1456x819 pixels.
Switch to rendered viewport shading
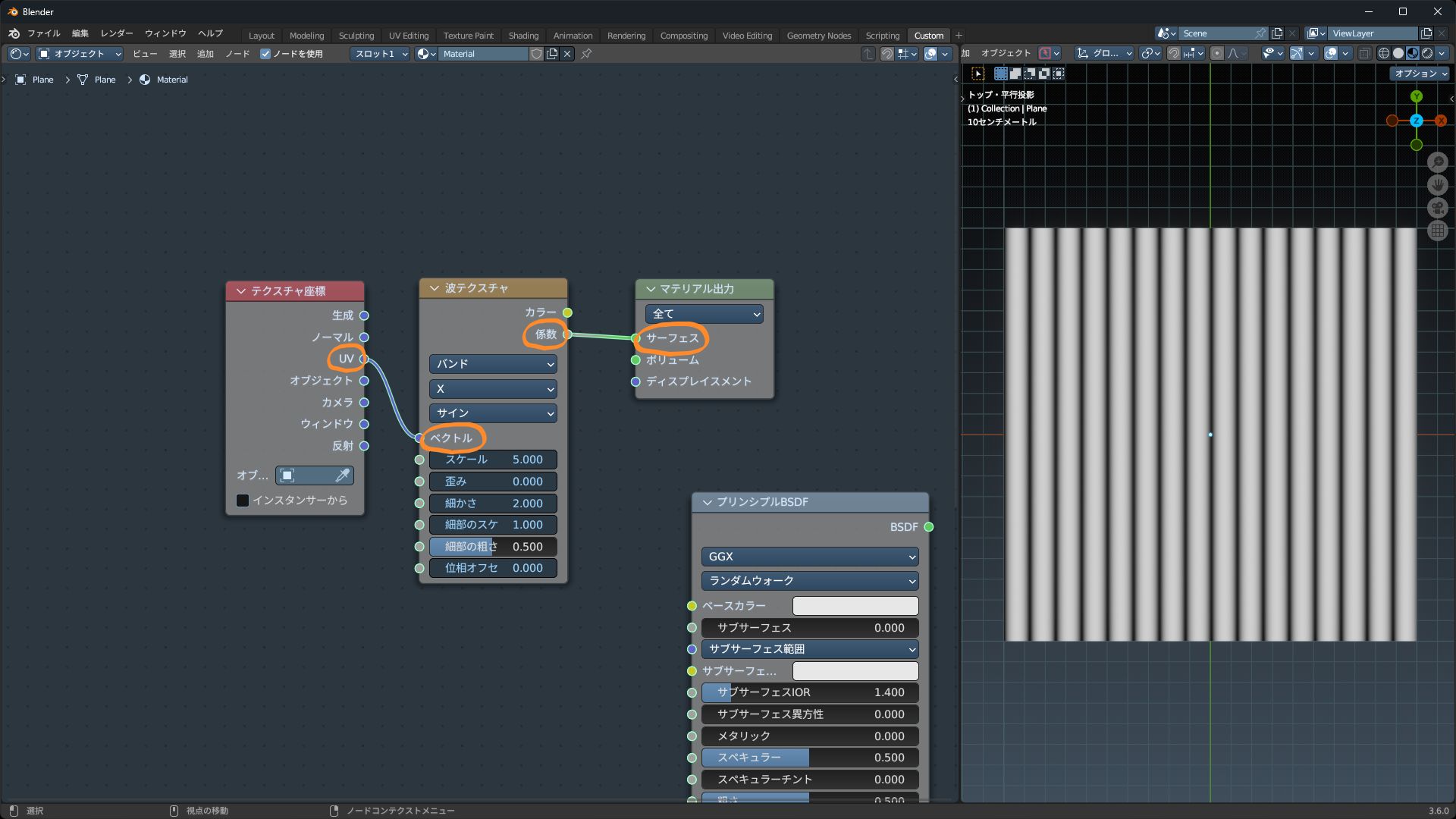[1427, 53]
